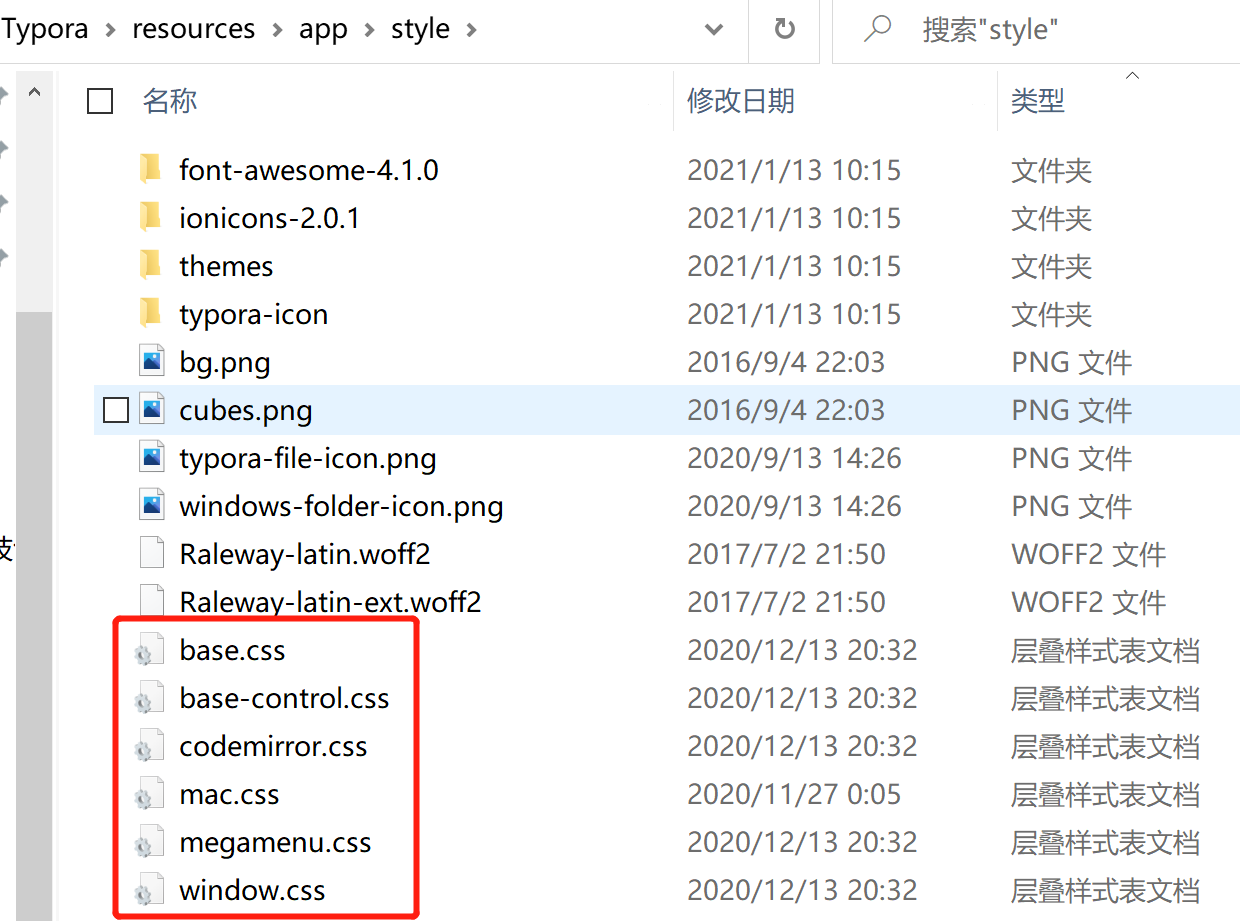This screenshot has width=1240, height=921.
Task: Toggle the select-all checkbox in header
Action: (x=100, y=101)
